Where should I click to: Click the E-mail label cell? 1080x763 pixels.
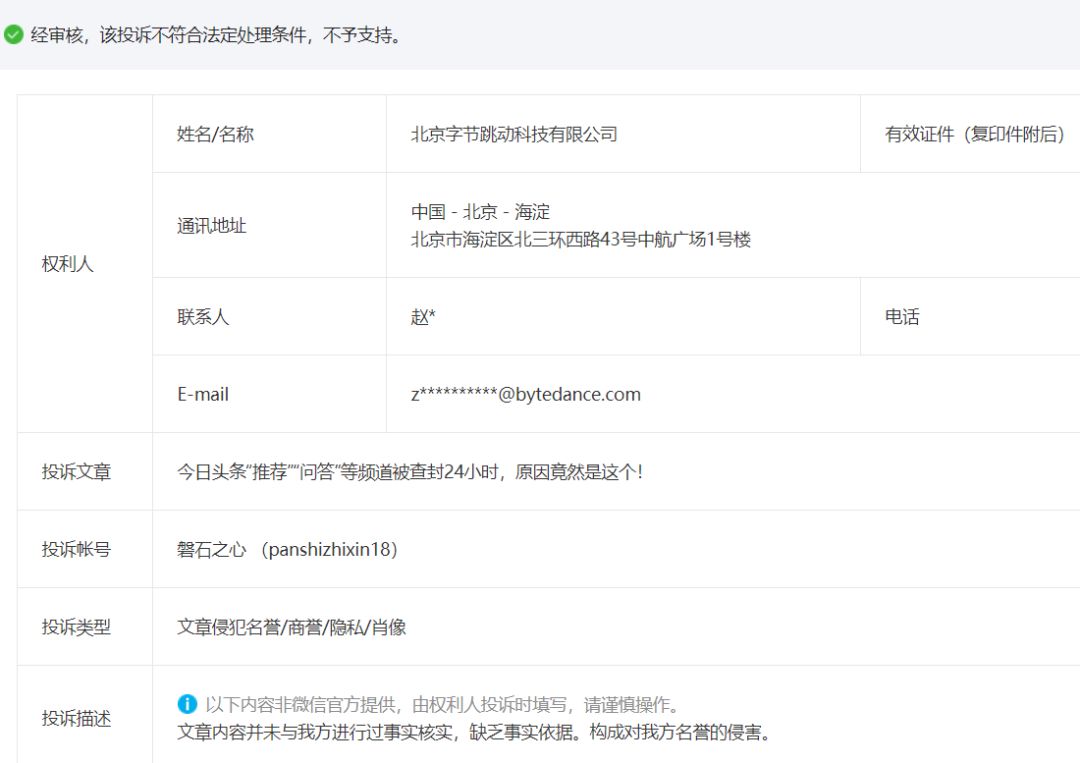204,394
